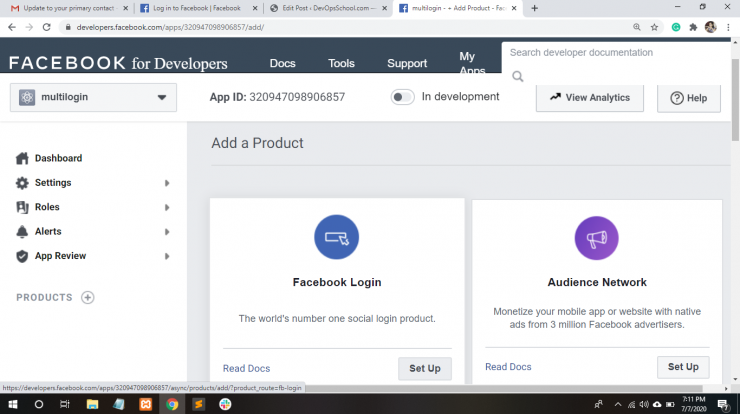Image resolution: width=740 pixels, height=414 pixels.
Task: Open the Docs menu
Action: 282,63
